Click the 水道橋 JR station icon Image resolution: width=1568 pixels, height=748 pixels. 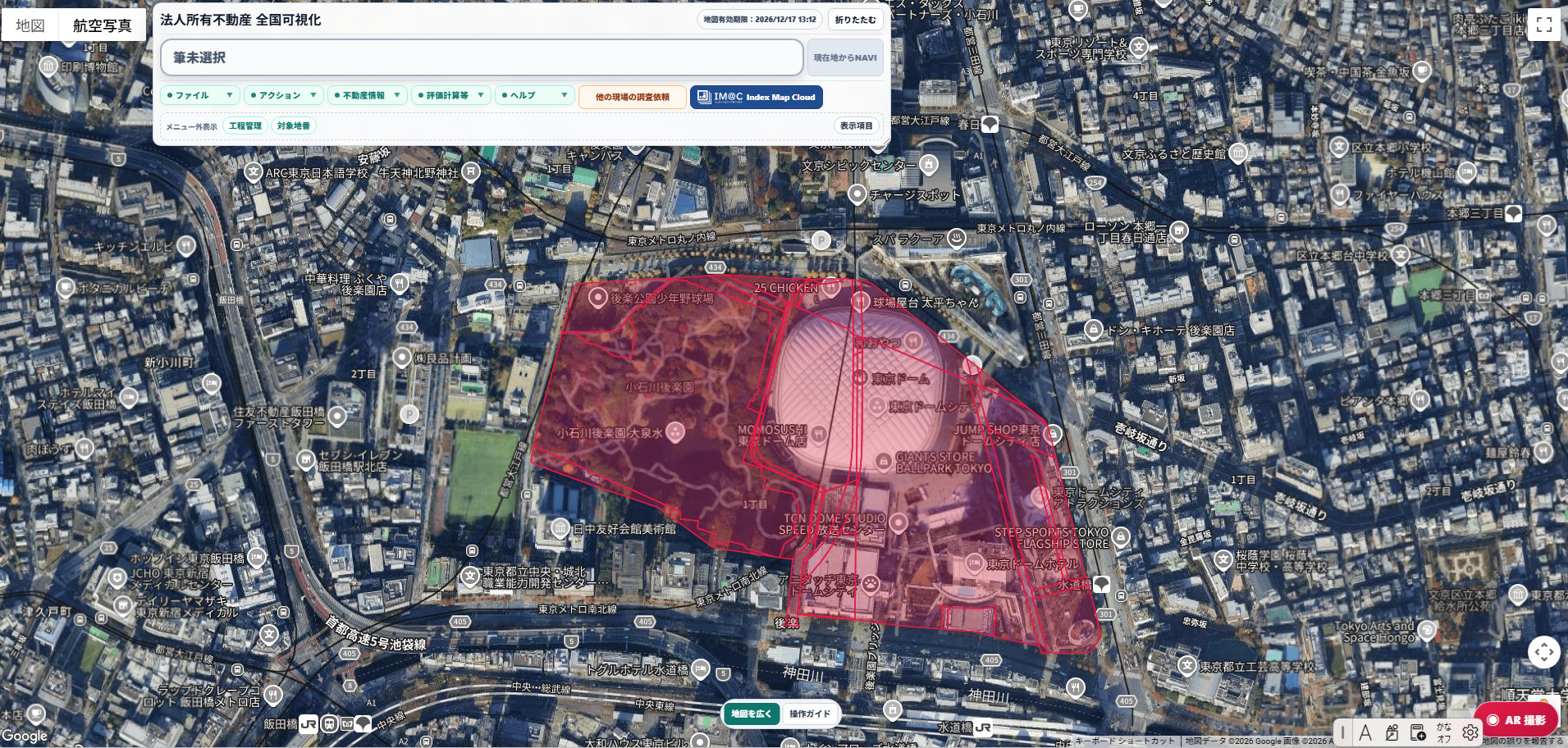tap(983, 727)
